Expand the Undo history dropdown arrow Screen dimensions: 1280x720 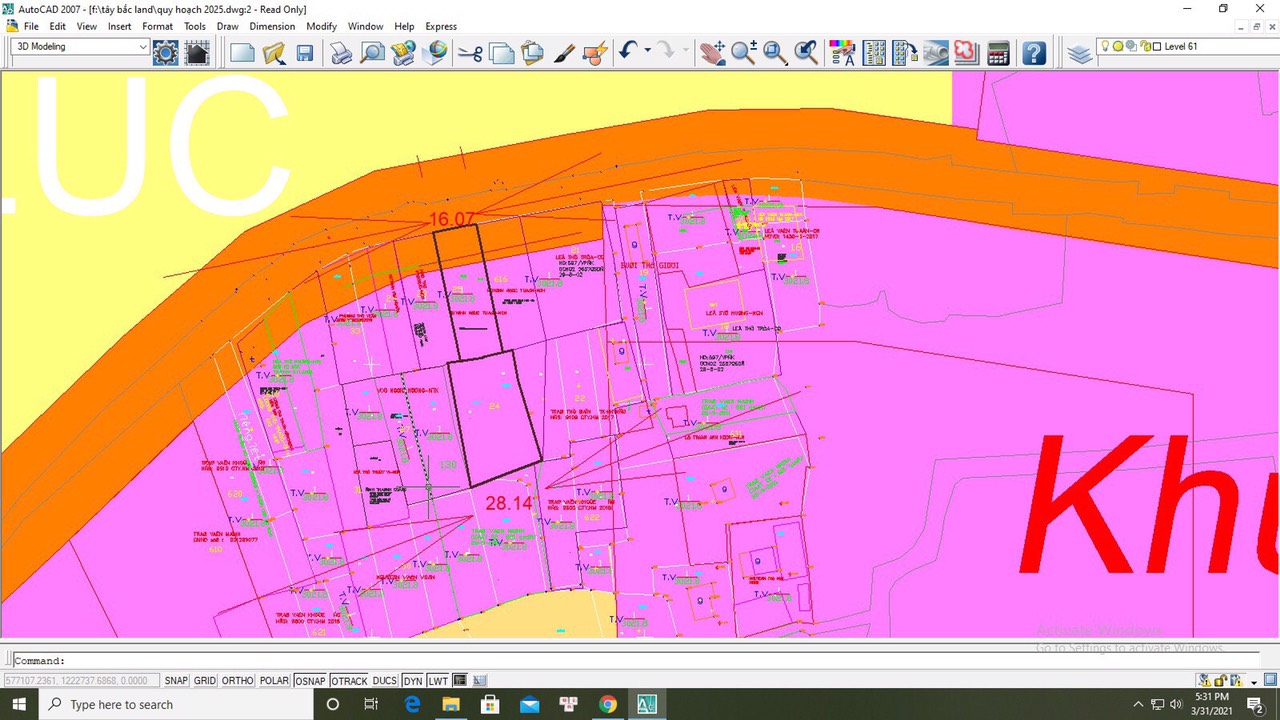tap(648, 51)
